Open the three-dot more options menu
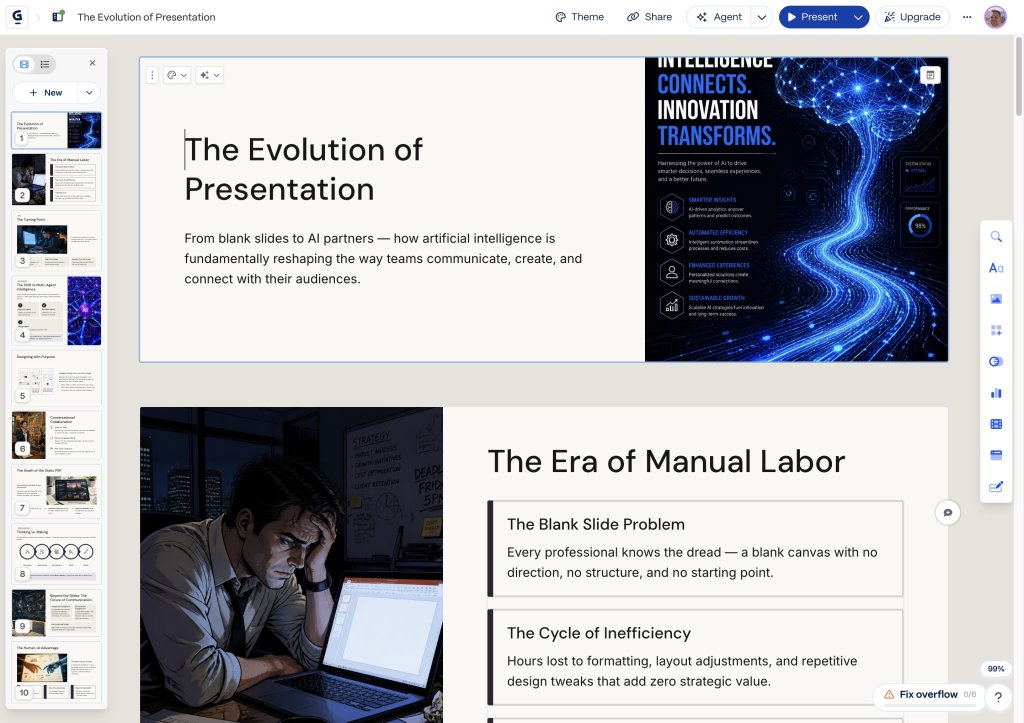The image size is (1024, 723). (967, 17)
